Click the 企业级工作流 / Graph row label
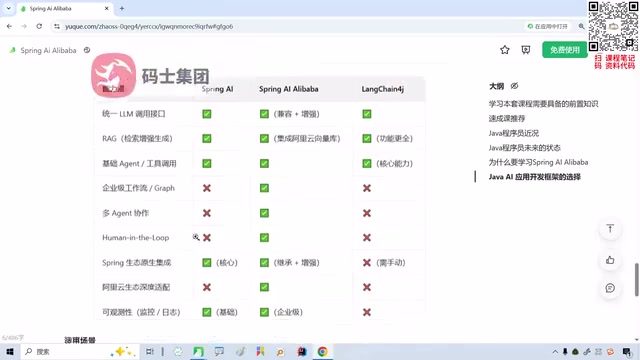The width and height of the screenshot is (640, 360). pyautogui.click(x=138, y=188)
